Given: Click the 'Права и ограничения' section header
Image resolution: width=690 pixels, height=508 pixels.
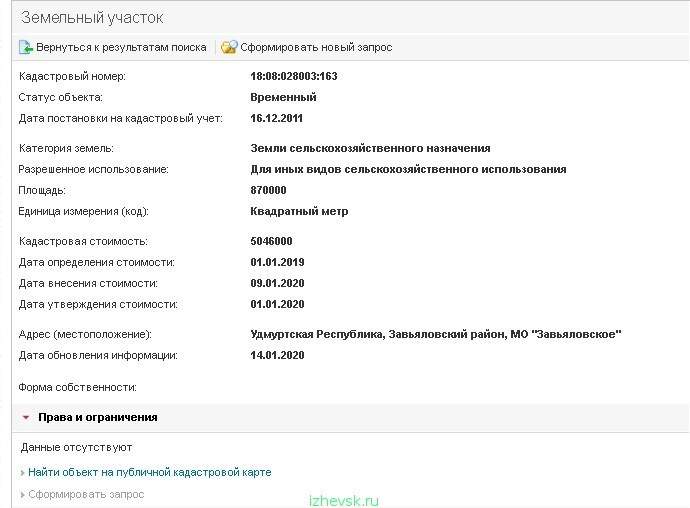Looking at the screenshot, I should (x=98, y=417).
